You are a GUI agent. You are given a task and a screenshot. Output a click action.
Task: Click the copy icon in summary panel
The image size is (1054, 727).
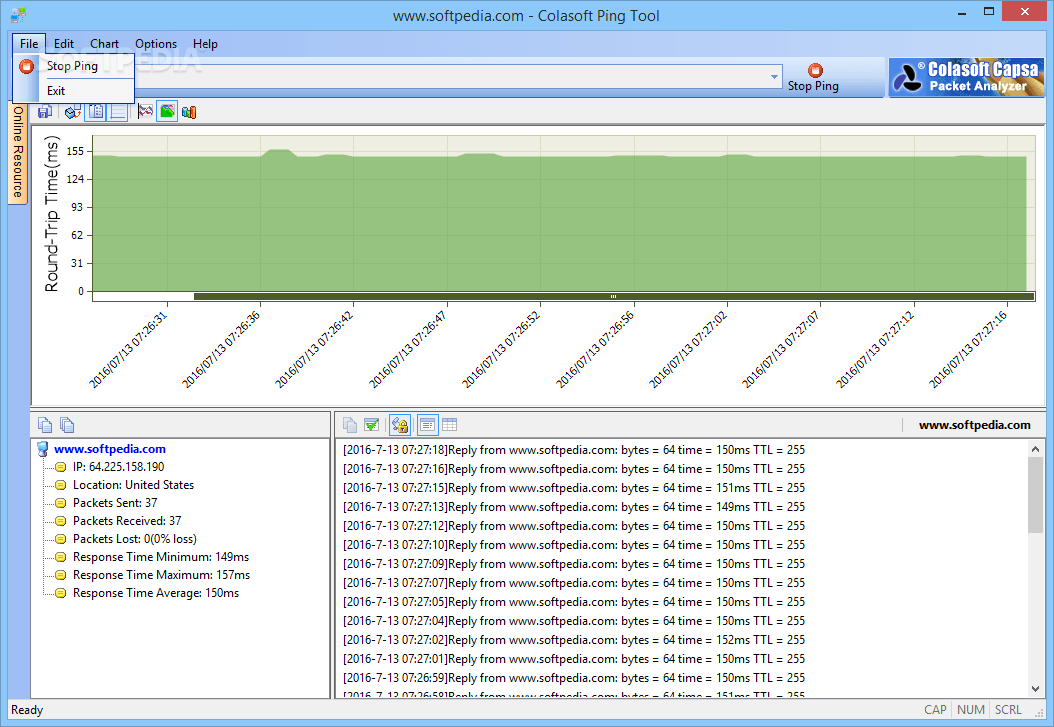[45, 425]
